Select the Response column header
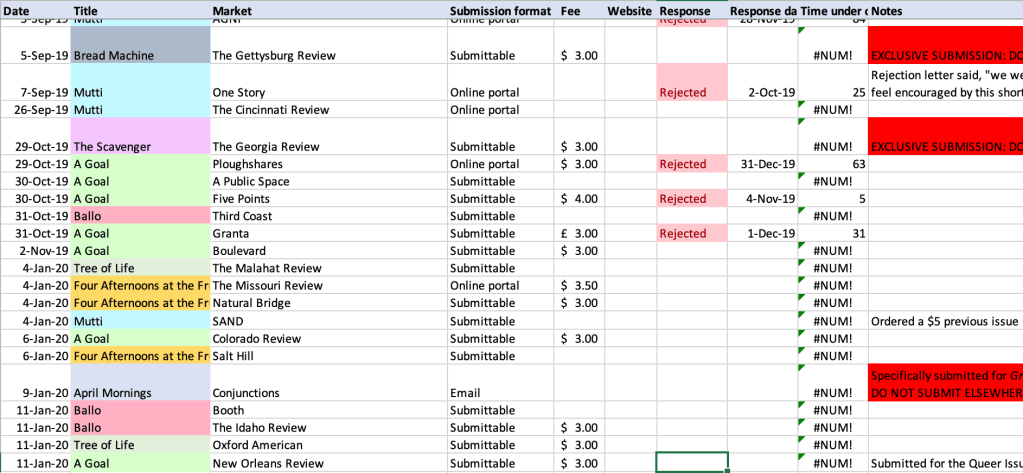Image resolution: width=1023 pixels, height=473 pixels. click(x=692, y=10)
